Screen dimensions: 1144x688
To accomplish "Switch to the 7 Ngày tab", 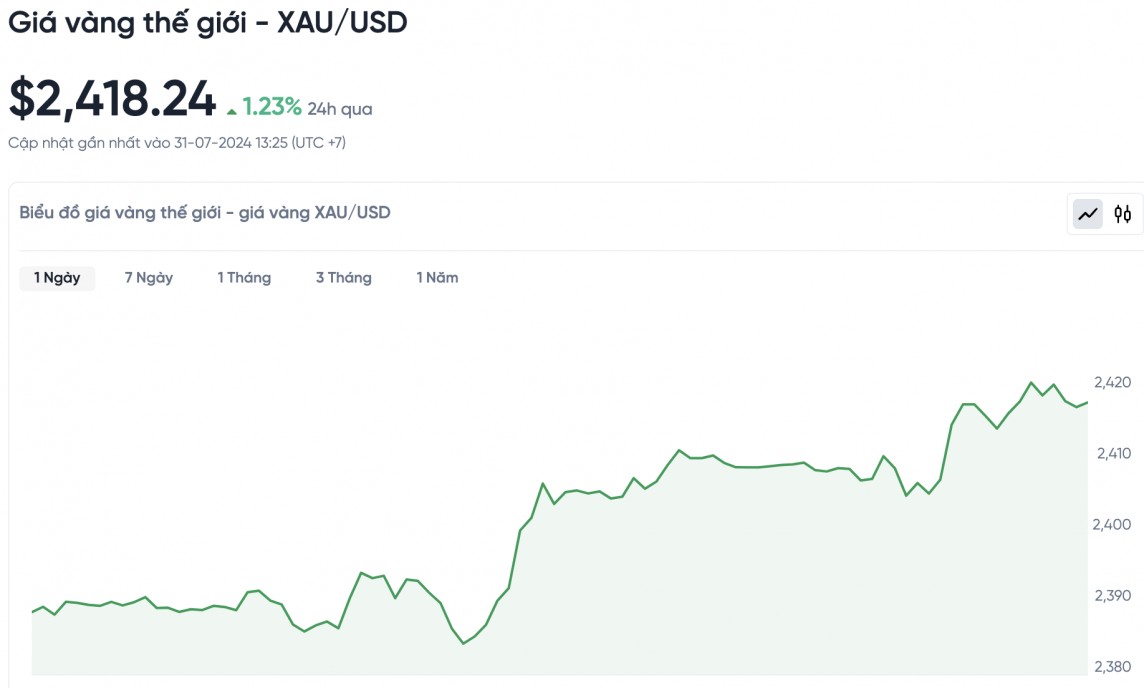I will [x=149, y=278].
